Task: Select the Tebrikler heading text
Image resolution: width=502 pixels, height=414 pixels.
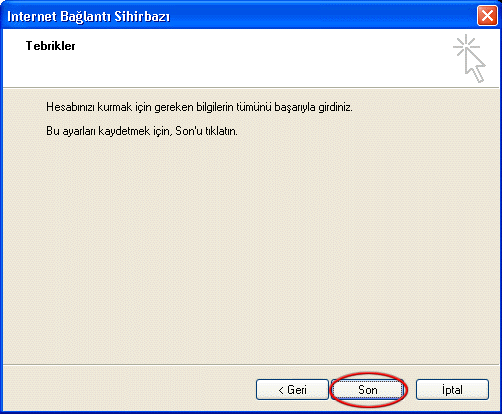Action: 50,46
